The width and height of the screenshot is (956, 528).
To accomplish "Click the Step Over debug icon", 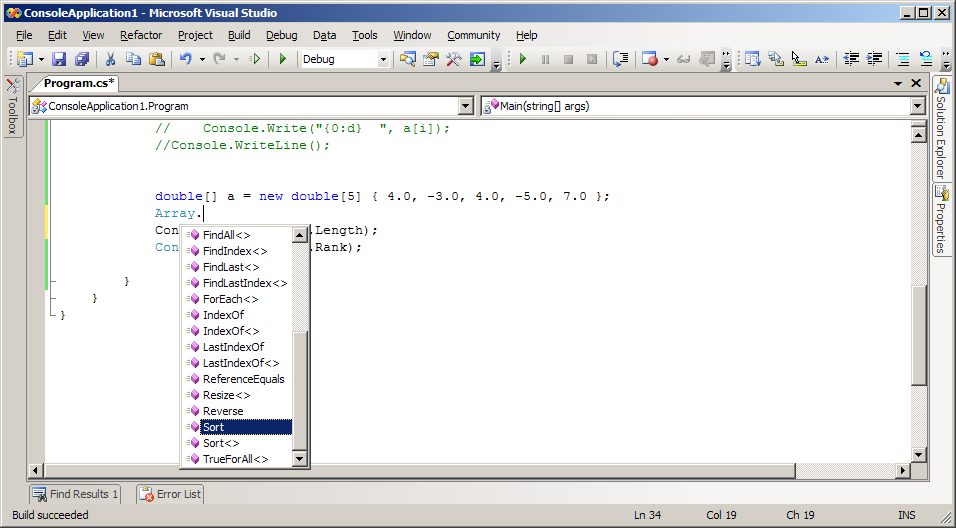I will pyautogui.click(x=620, y=60).
